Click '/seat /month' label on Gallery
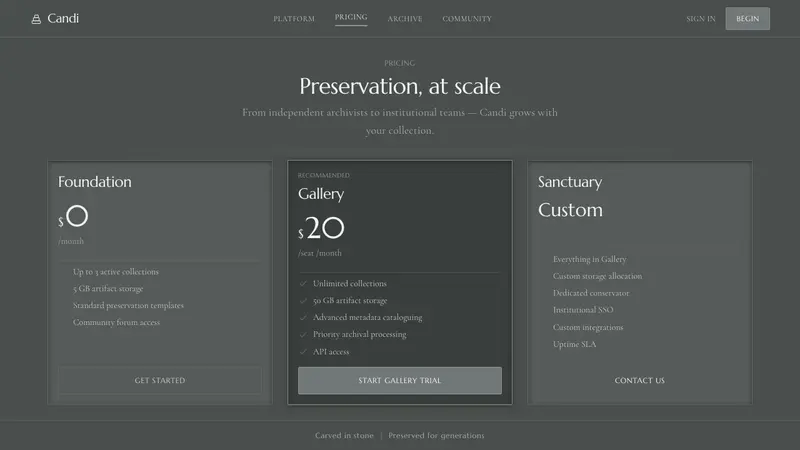800x450 pixels. 320,253
